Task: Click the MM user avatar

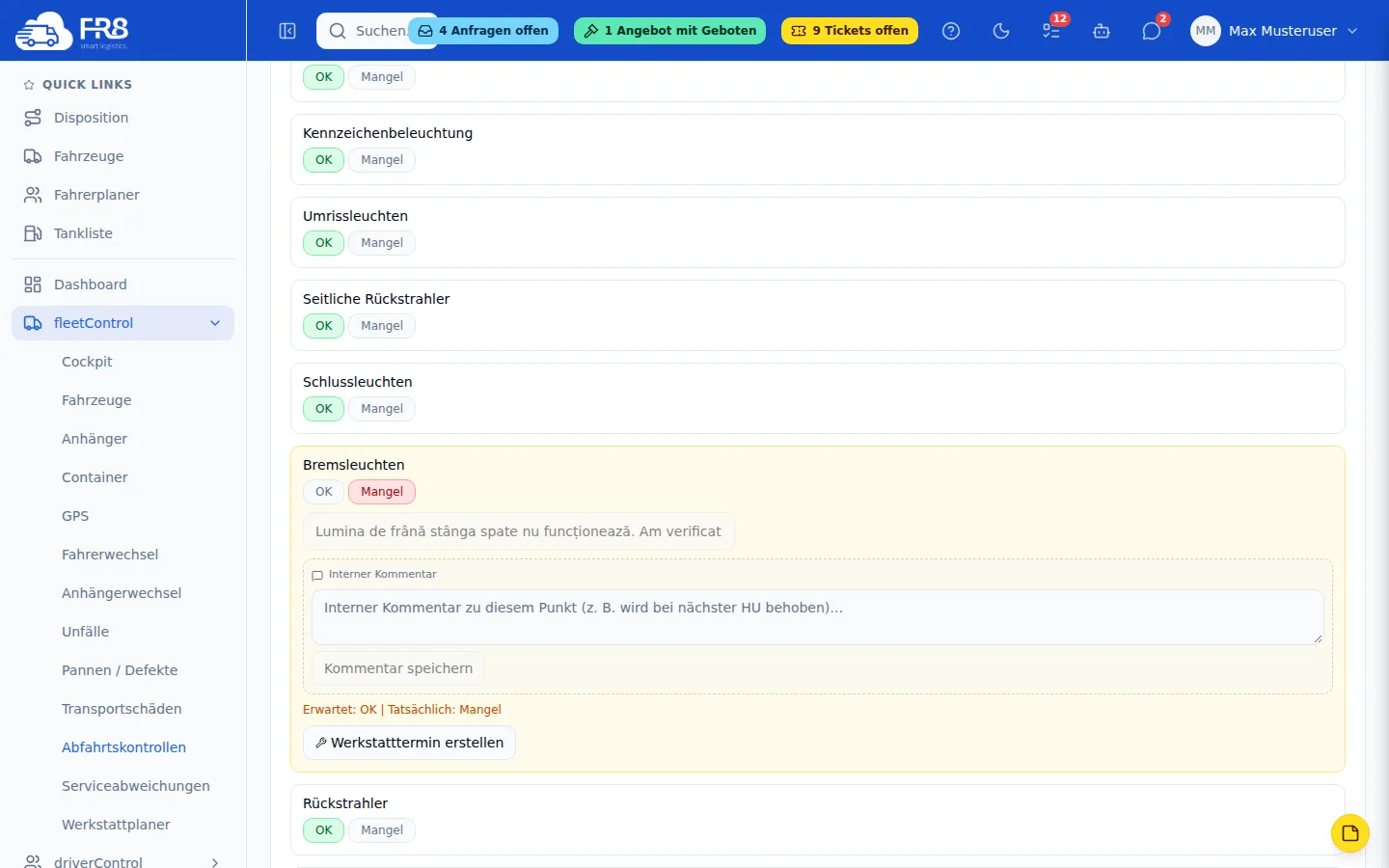Action: tap(1206, 31)
